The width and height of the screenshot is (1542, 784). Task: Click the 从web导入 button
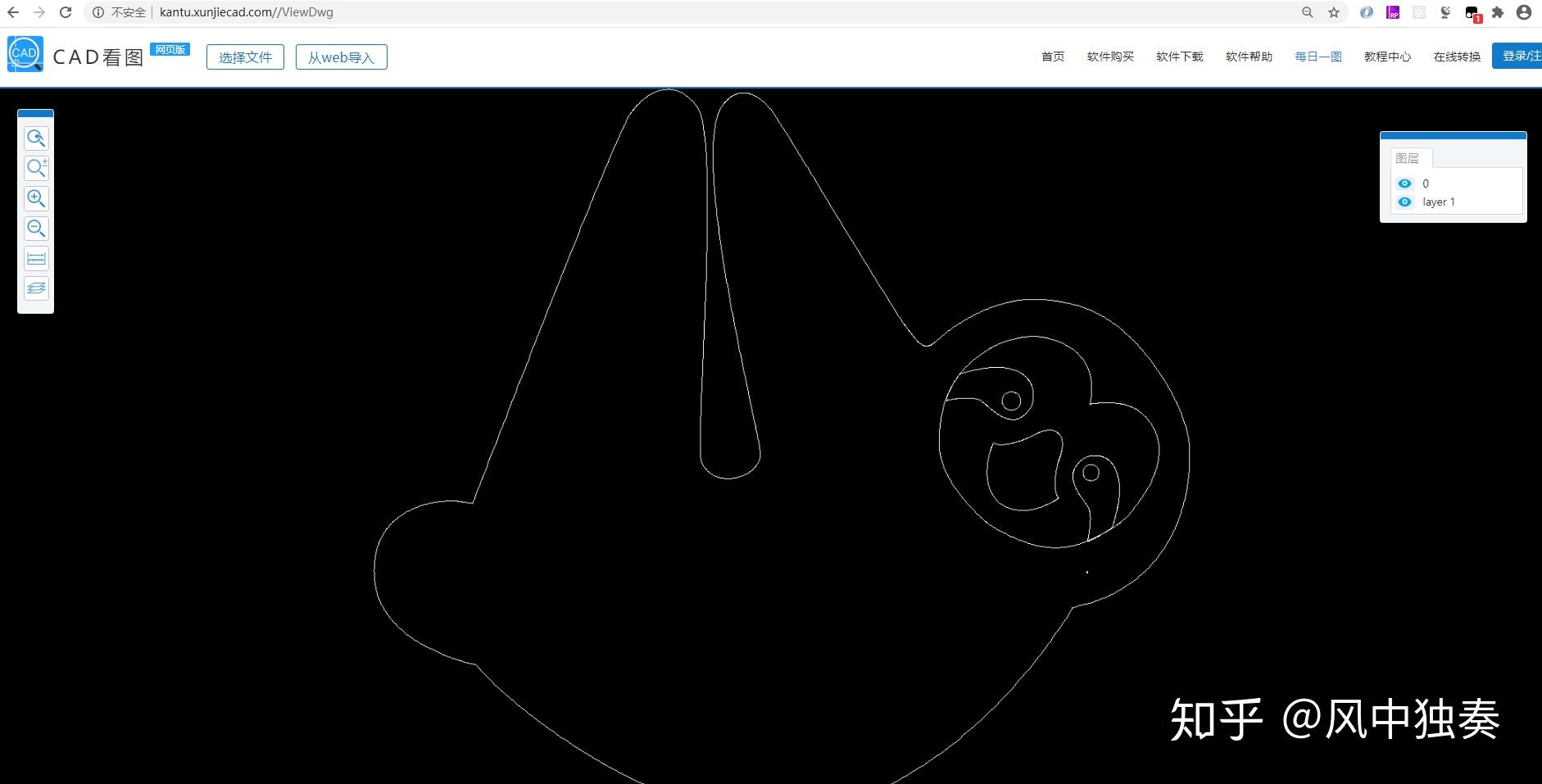coord(341,57)
